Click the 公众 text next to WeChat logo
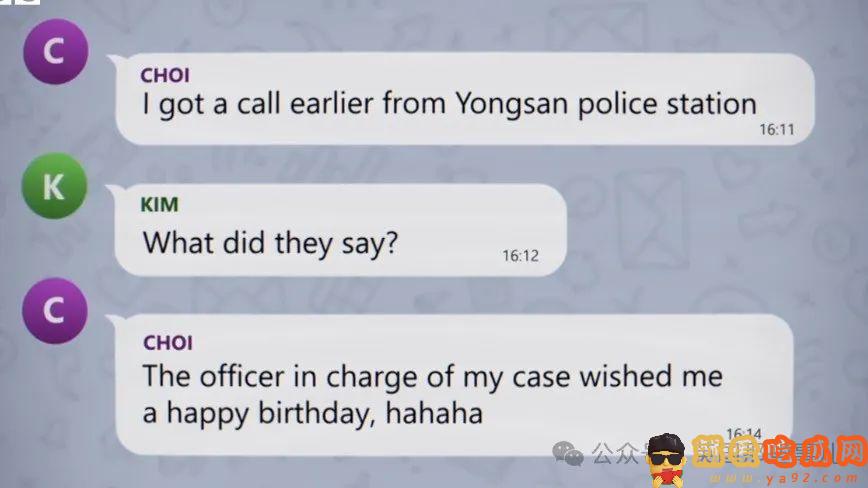This screenshot has width=868, height=488. pyautogui.click(x=616, y=454)
